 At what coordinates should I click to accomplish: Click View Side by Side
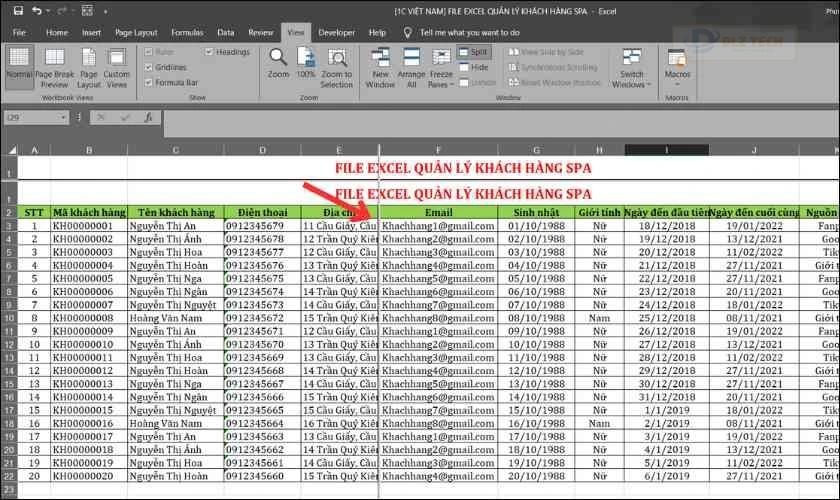click(546, 52)
